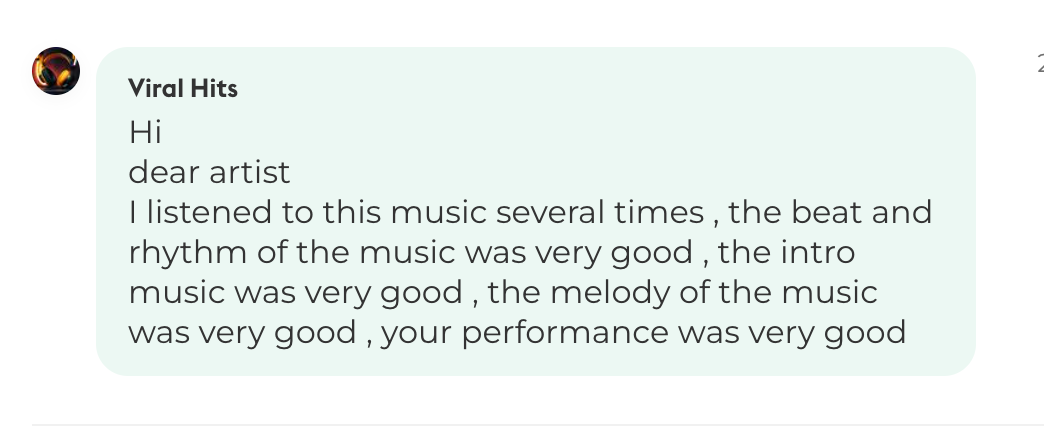Click the line starting "music was very good"

pos(503,292)
